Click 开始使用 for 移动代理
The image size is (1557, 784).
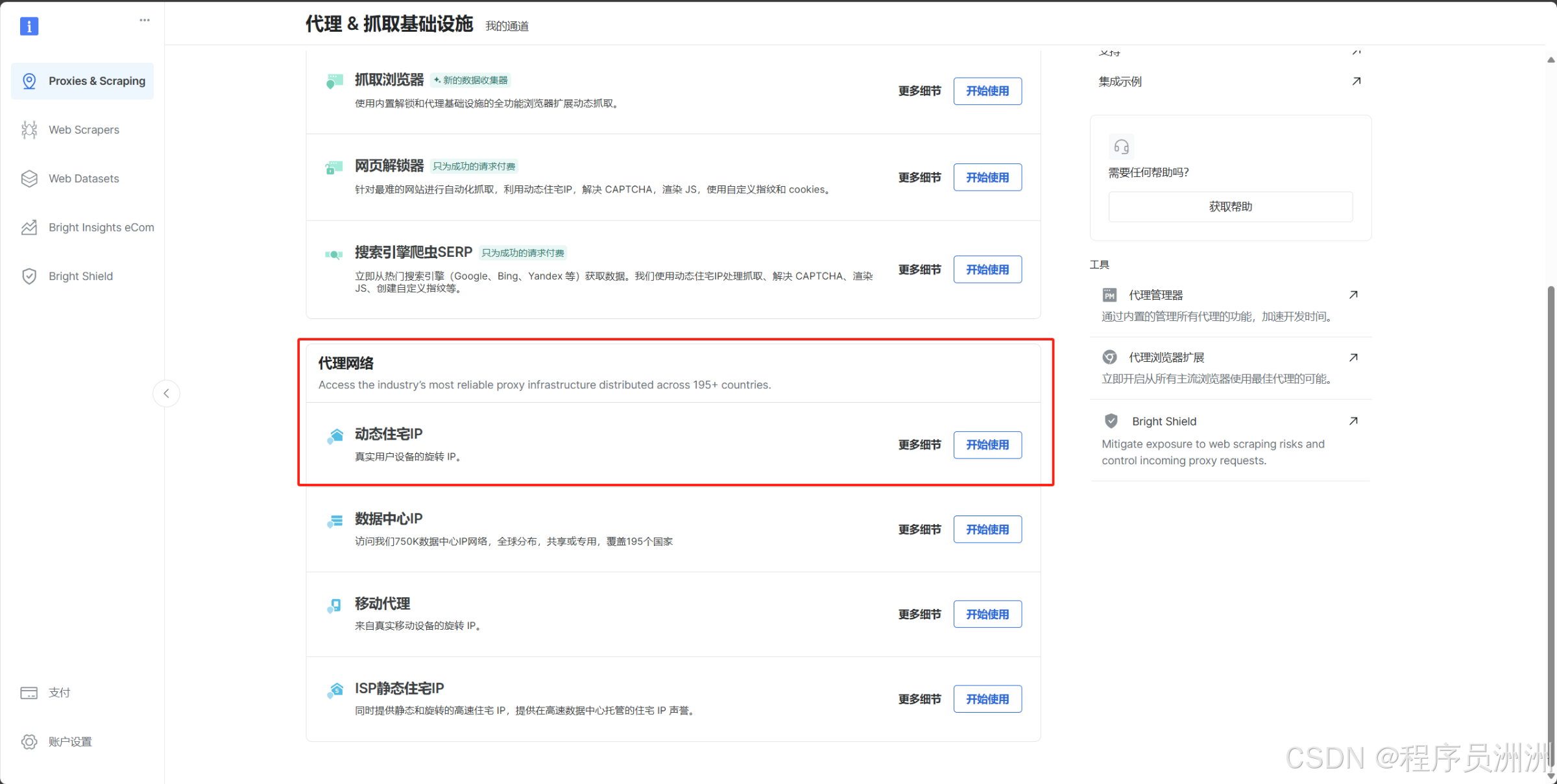(987, 614)
